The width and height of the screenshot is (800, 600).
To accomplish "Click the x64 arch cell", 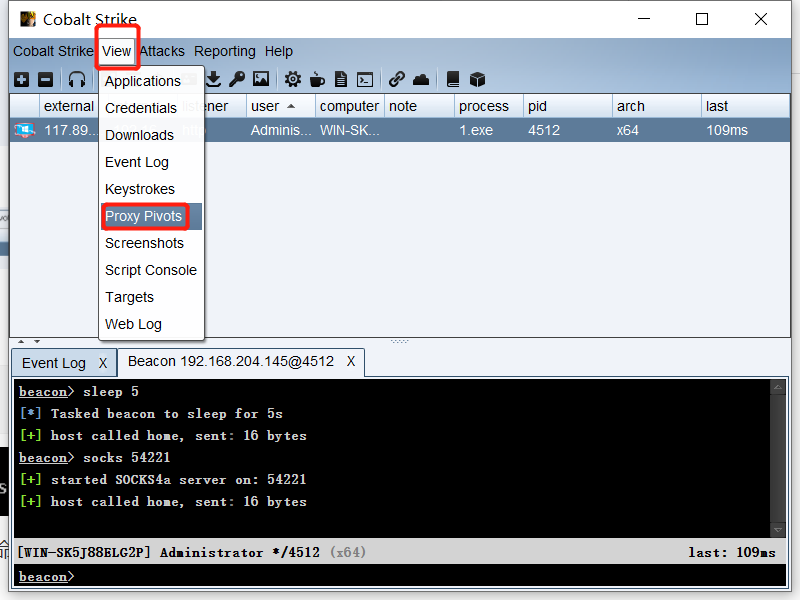I will pos(656,130).
